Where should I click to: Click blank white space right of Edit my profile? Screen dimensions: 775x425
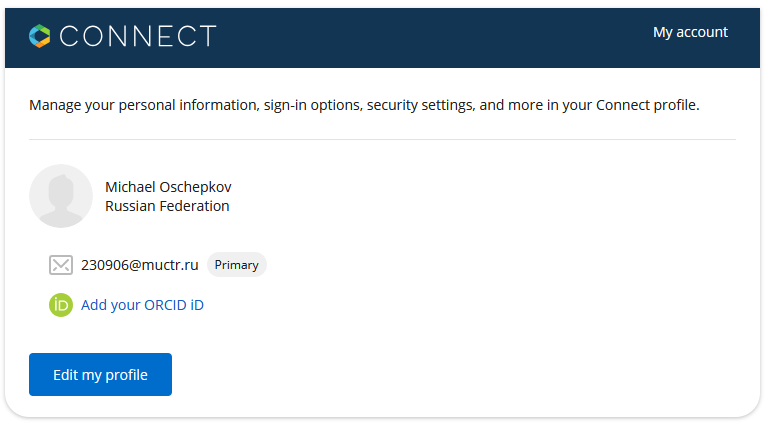[450, 374]
